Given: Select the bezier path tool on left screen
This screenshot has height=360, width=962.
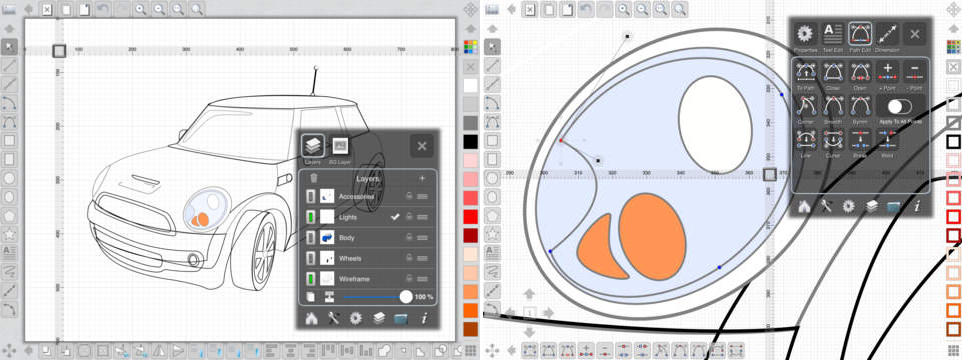Looking at the screenshot, I should pos(9,122).
